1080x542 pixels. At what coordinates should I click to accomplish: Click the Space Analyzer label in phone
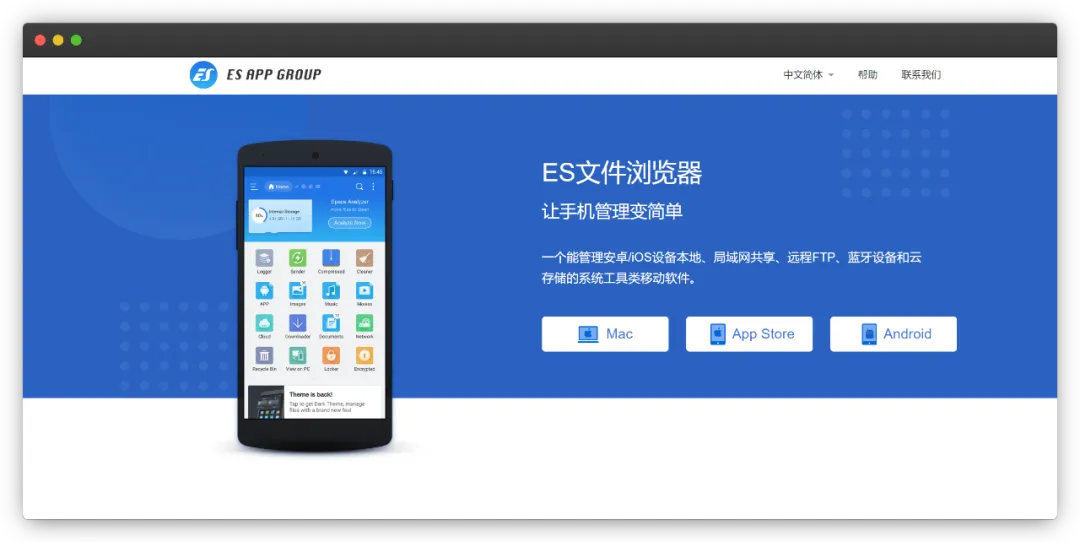pos(350,202)
